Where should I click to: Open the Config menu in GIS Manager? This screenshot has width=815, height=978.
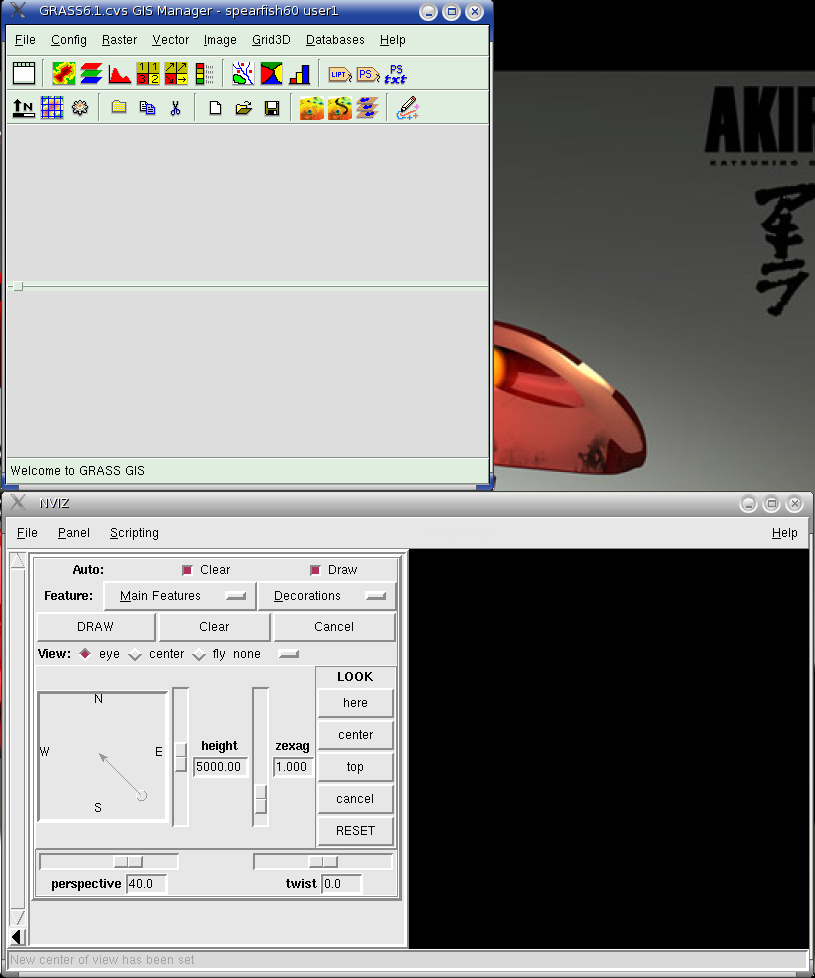click(x=69, y=40)
